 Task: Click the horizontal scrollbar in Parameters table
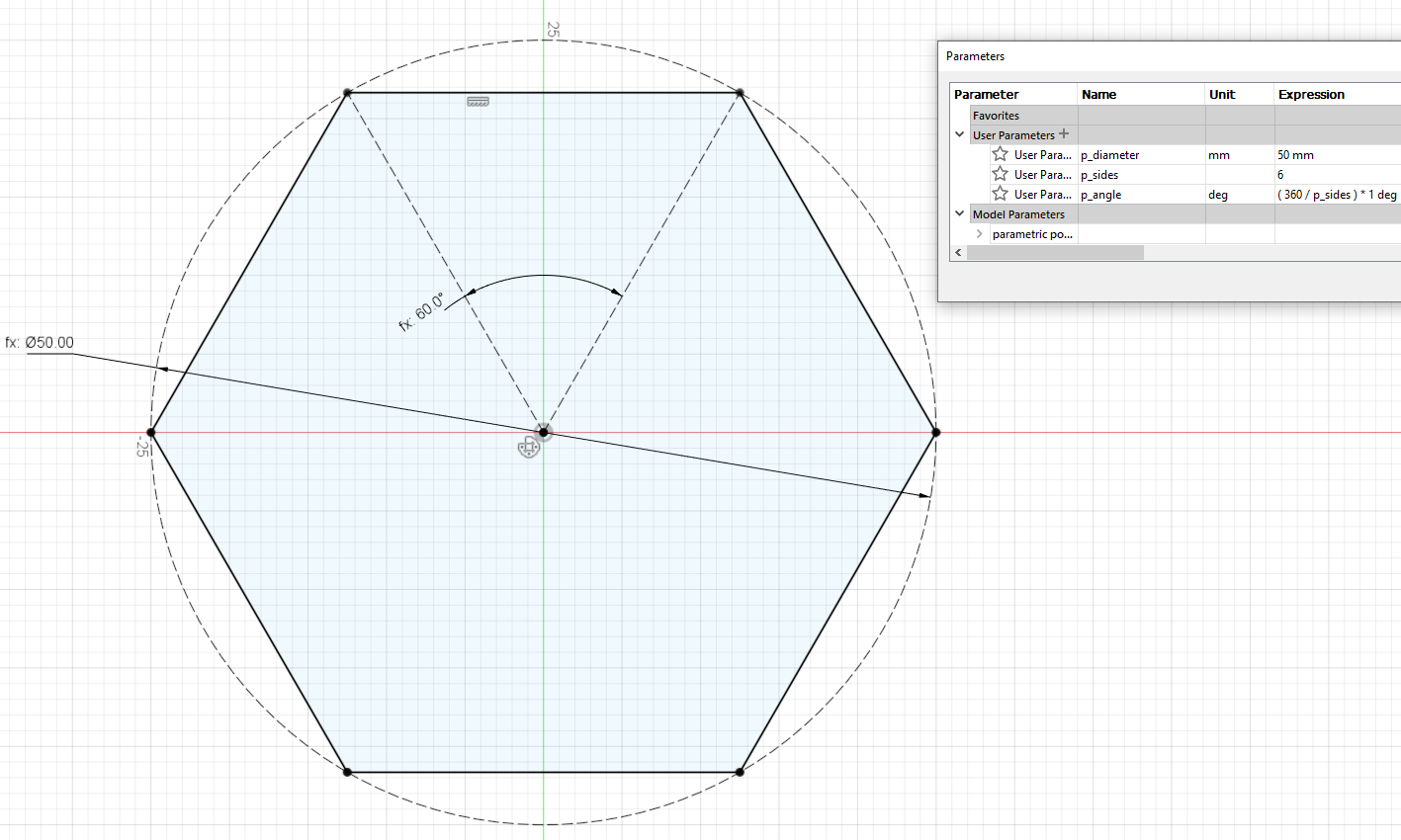(x=1055, y=253)
